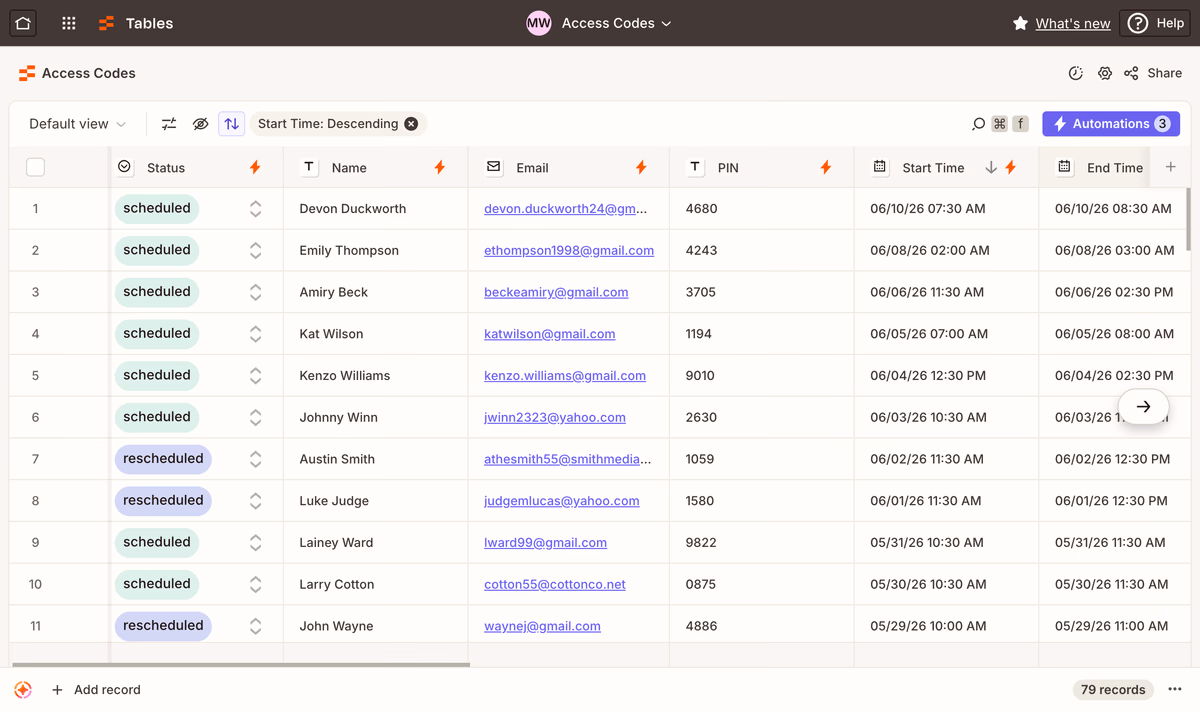Toggle hidden fields eye icon

(200, 124)
